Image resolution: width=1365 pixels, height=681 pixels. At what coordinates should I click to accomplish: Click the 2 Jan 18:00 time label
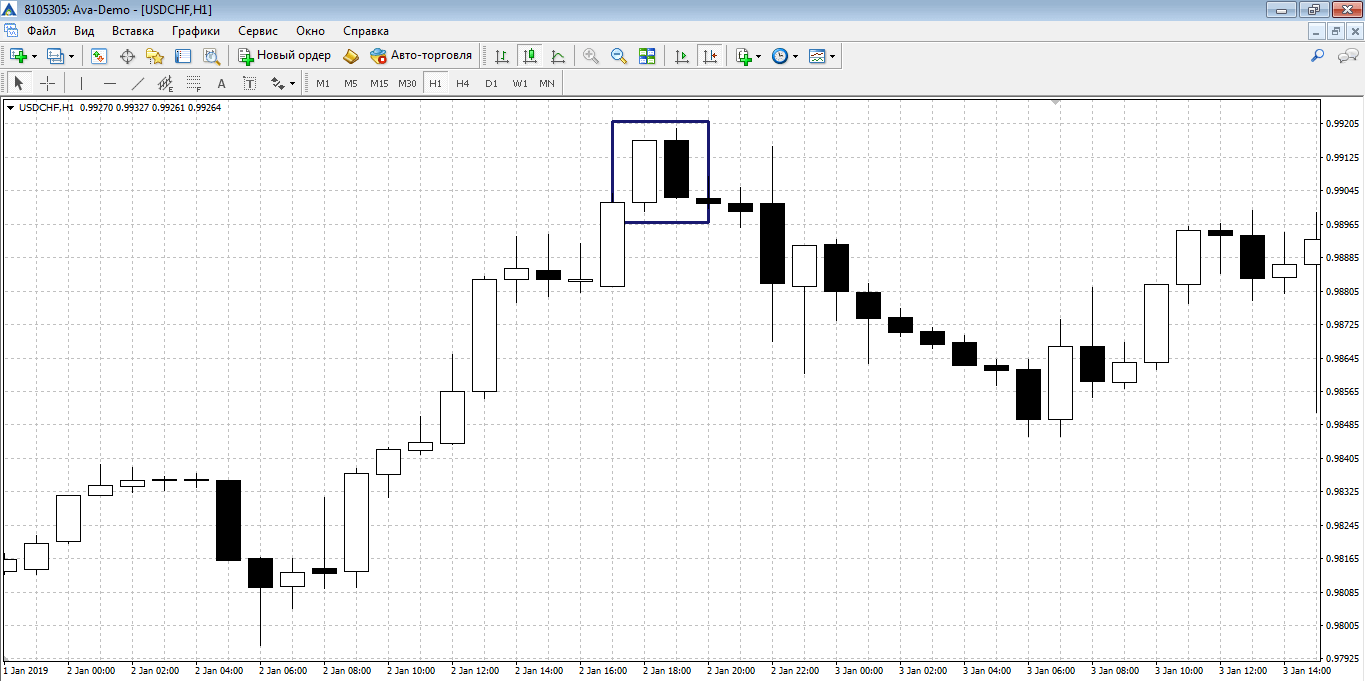pyautogui.click(x=668, y=671)
